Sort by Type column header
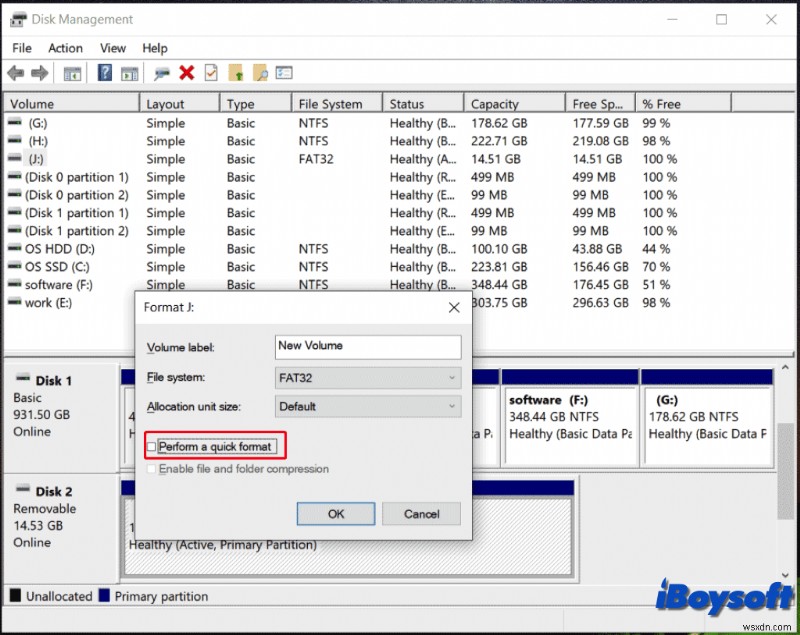The image size is (800, 635). [x=256, y=104]
